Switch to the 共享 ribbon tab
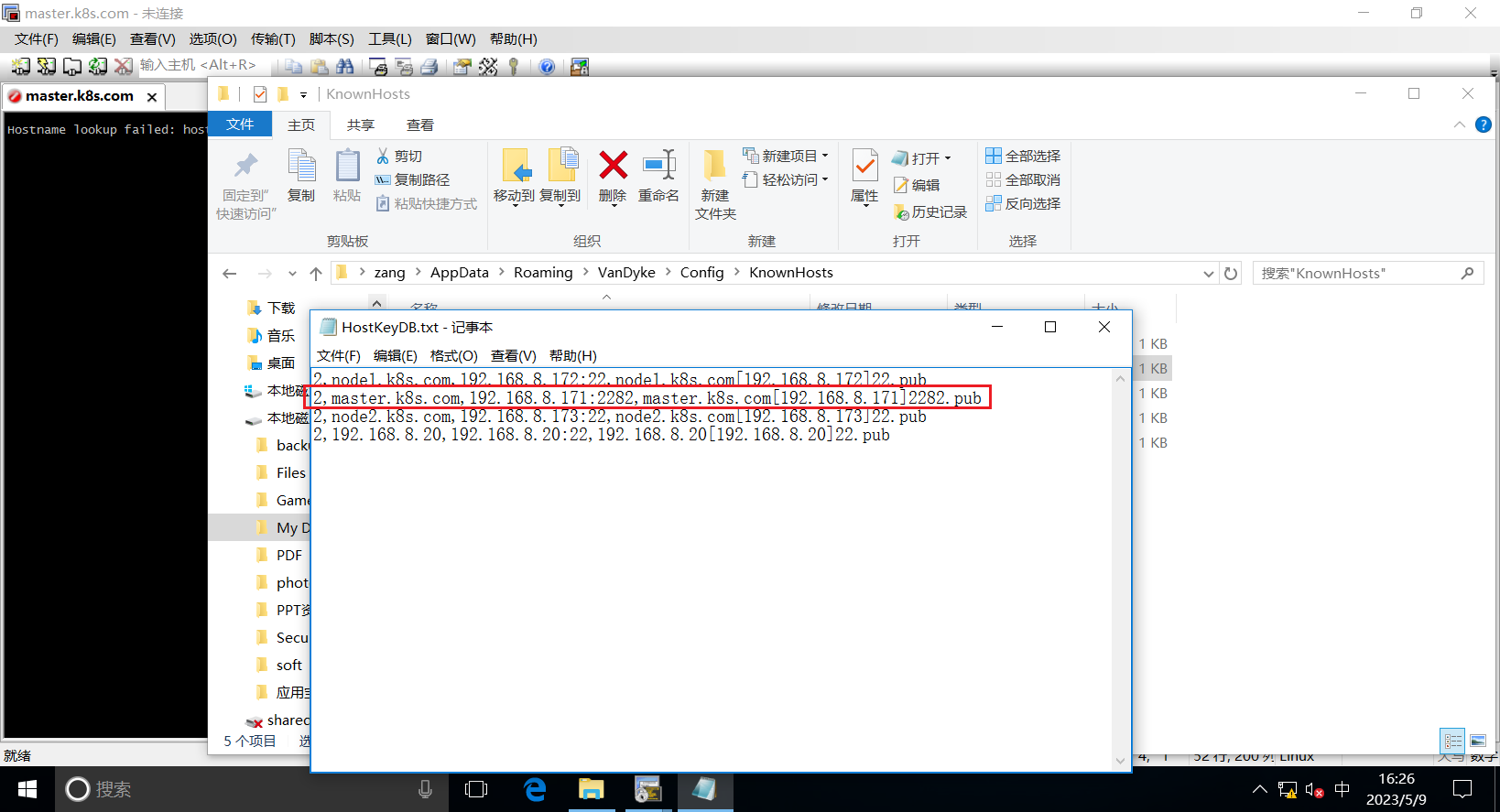Image resolution: width=1500 pixels, height=812 pixels. 361,125
